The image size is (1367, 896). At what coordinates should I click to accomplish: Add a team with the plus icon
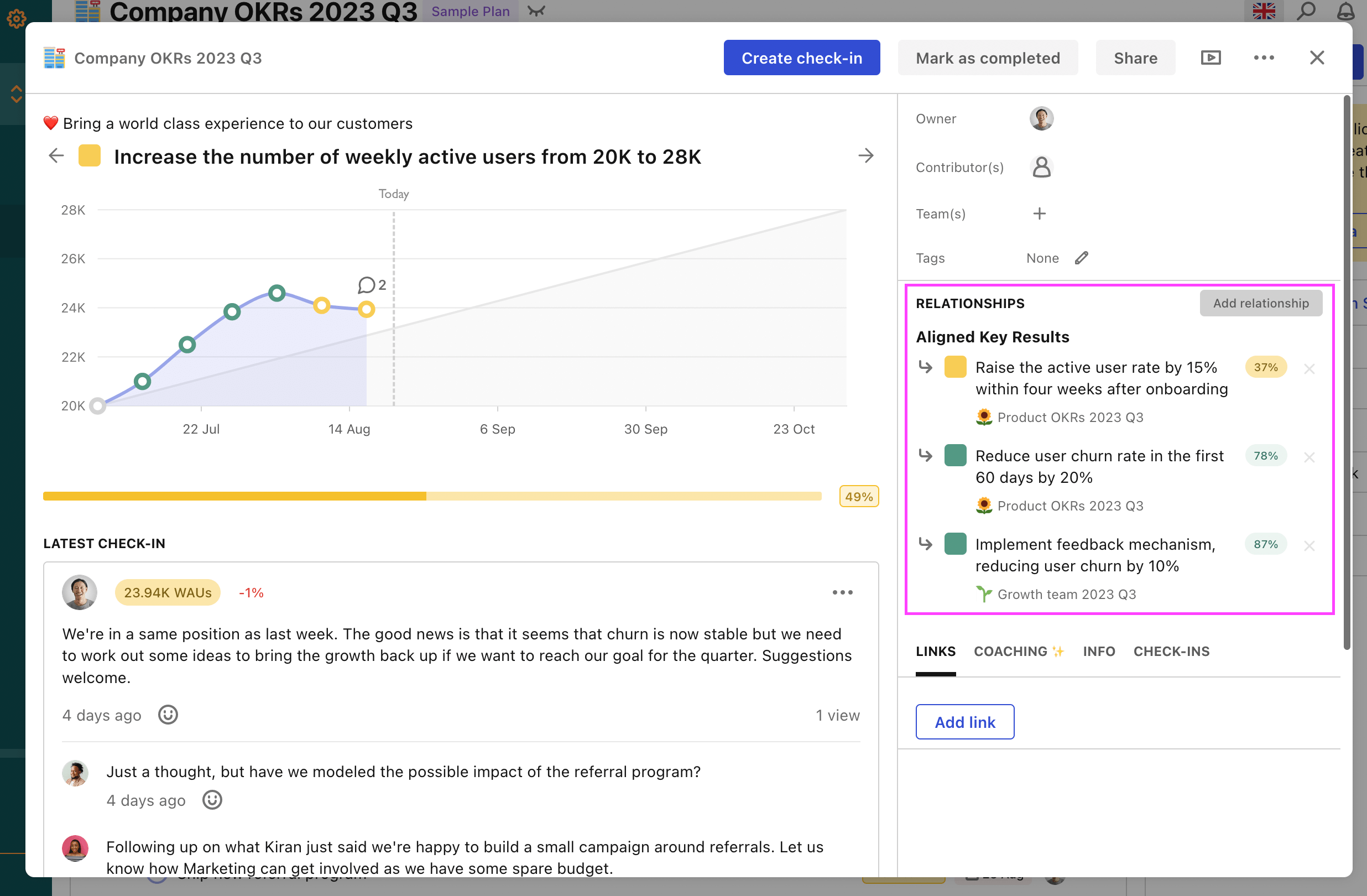point(1040,213)
